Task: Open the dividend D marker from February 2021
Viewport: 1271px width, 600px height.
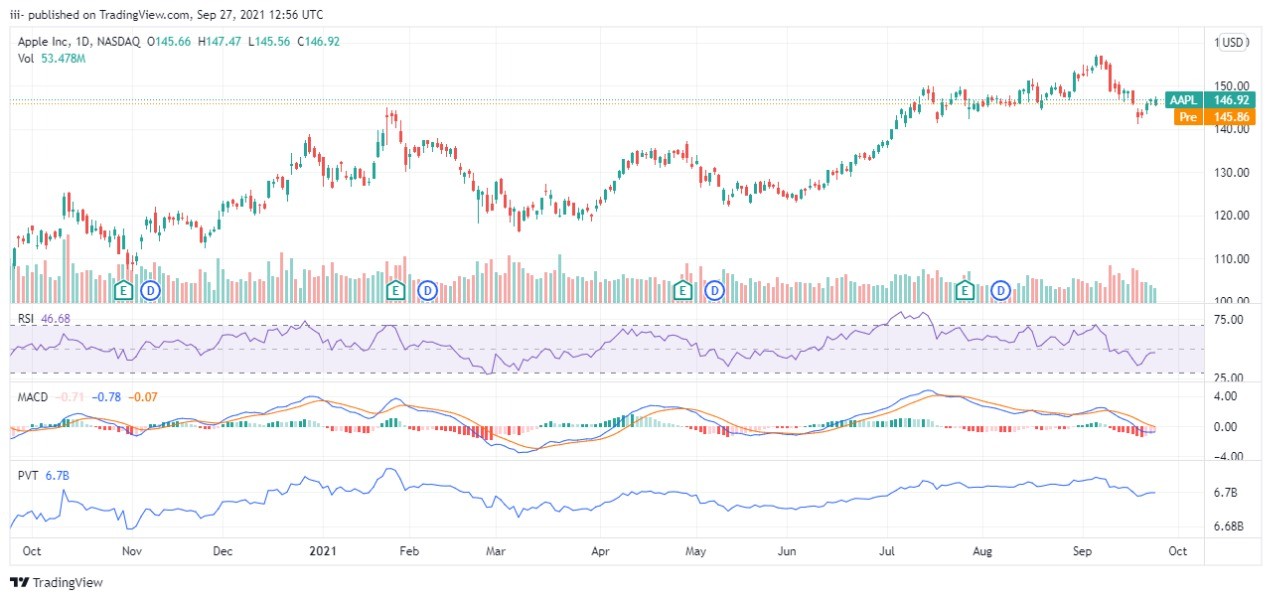Action: 427,290
